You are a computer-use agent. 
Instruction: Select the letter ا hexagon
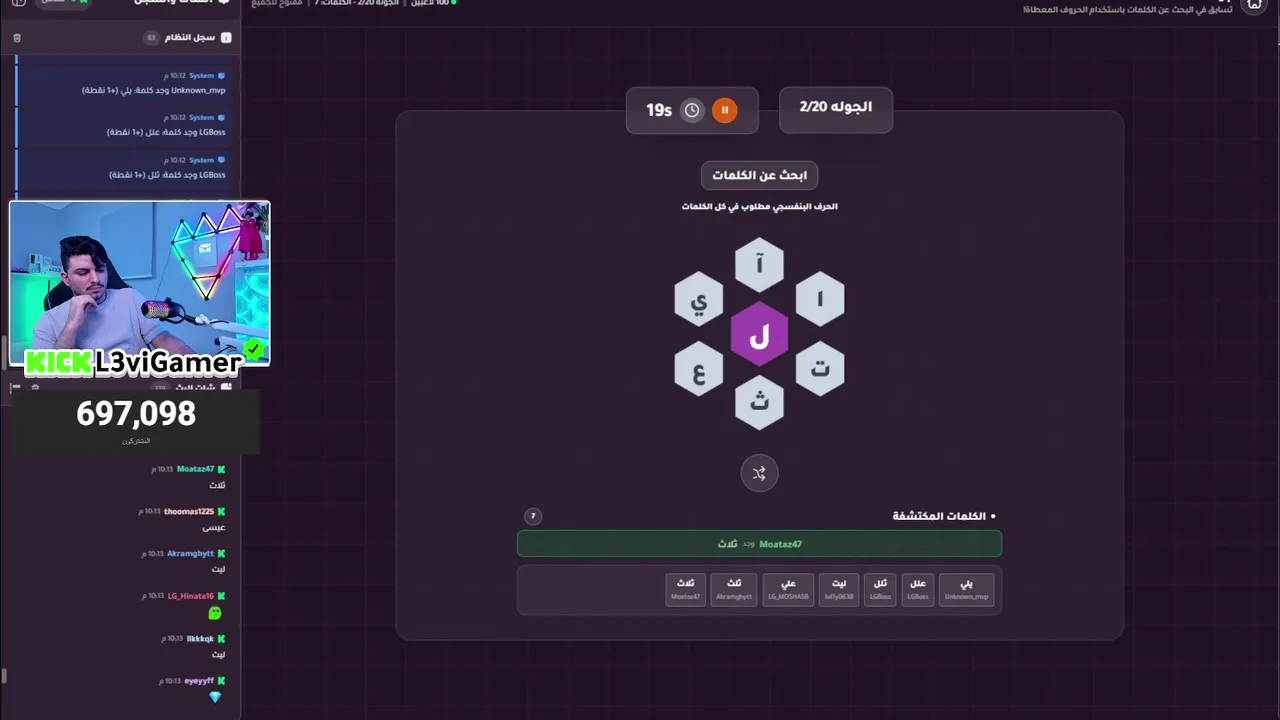(820, 299)
